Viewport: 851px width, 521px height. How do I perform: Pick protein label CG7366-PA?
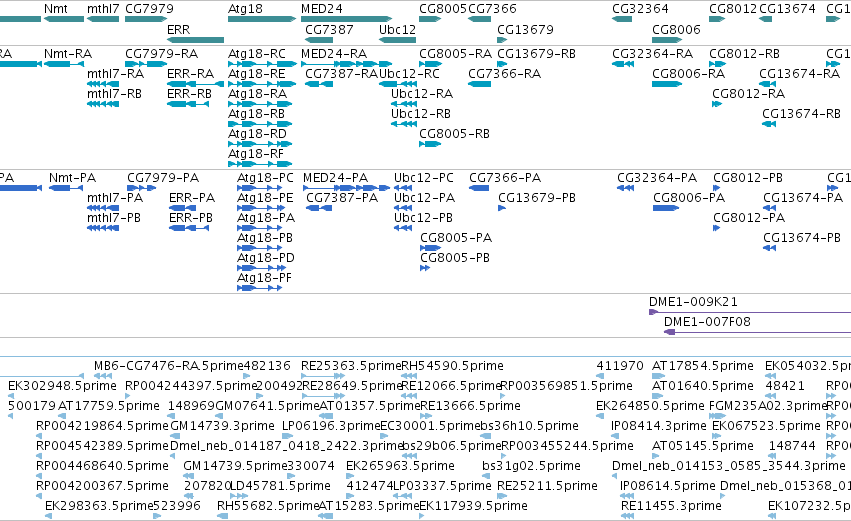(x=505, y=178)
